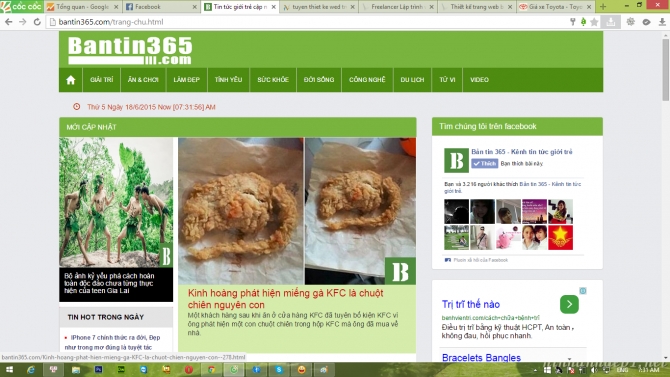
Task: Open Photoshop from the taskbar
Action: (x=98, y=370)
